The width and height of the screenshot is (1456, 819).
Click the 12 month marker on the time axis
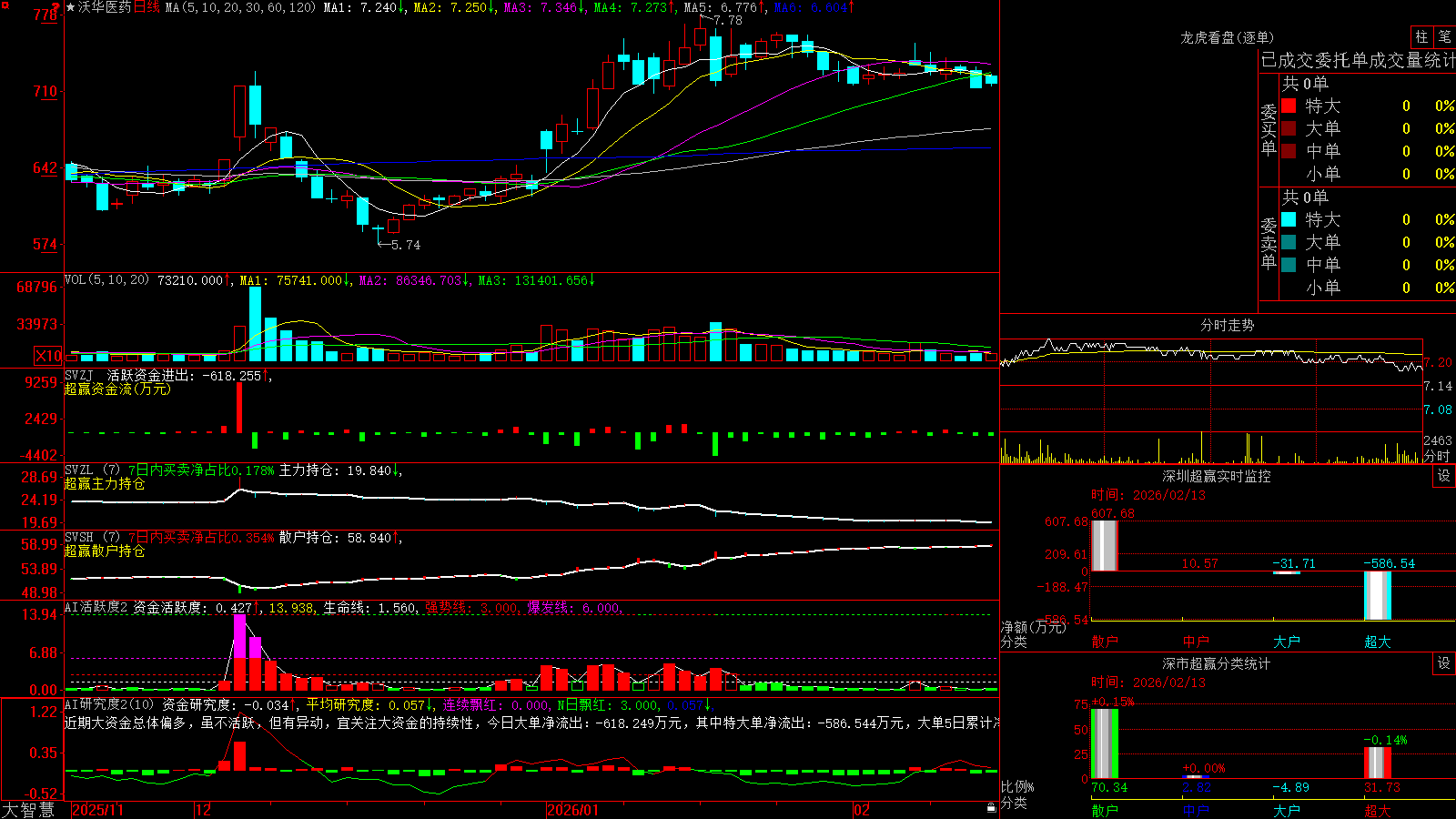tap(204, 810)
